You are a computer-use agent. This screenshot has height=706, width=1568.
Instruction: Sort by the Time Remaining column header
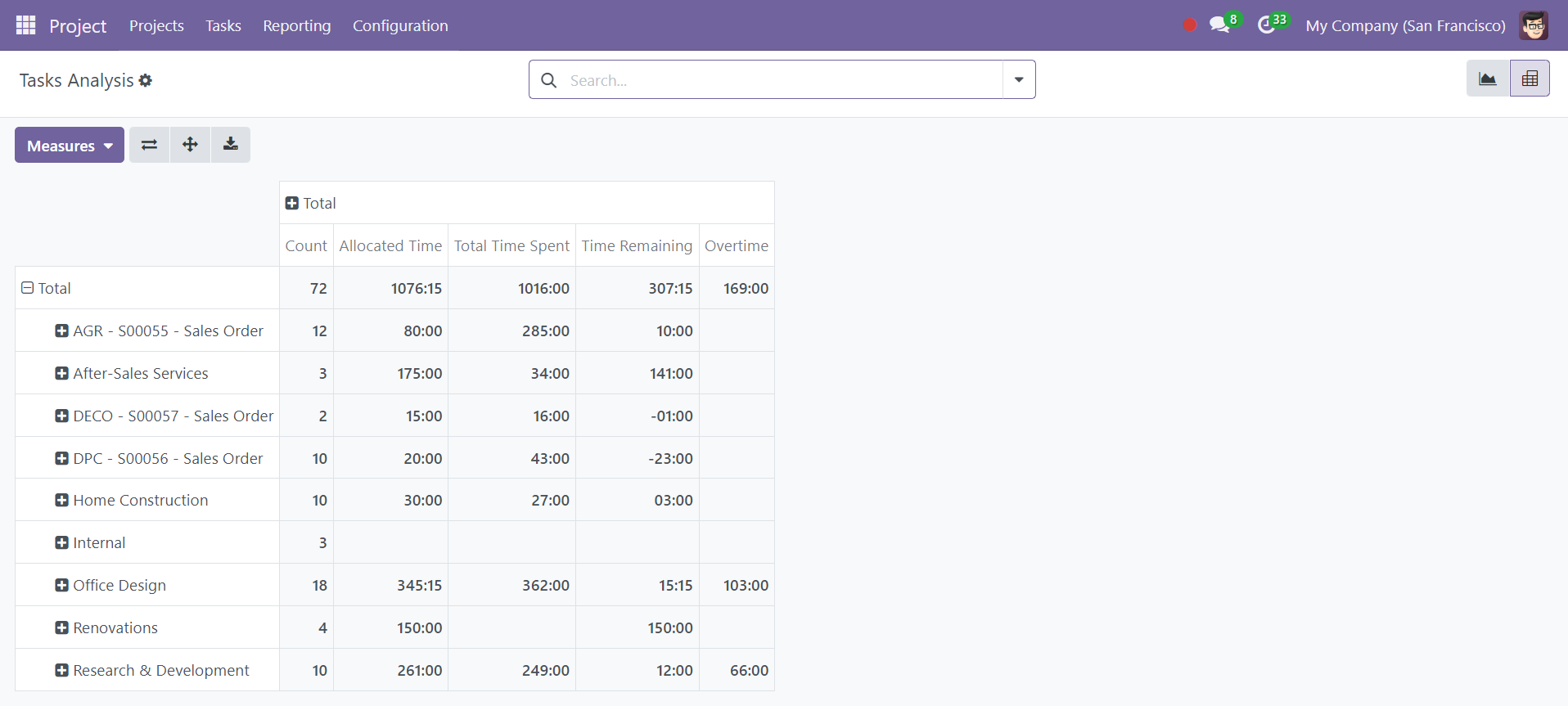637,245
